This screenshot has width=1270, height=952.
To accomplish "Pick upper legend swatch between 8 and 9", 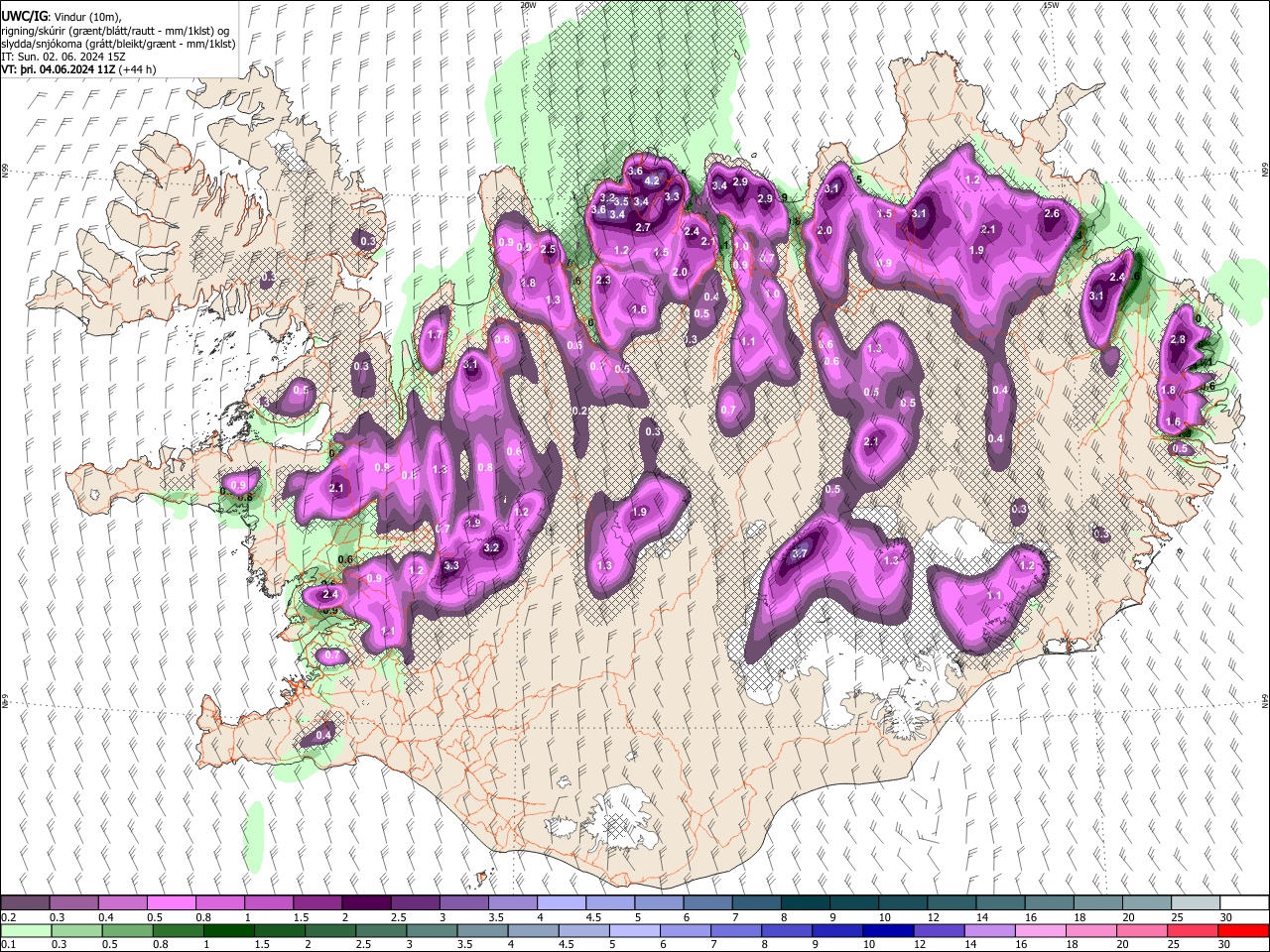I will click(x=806, y=903).
